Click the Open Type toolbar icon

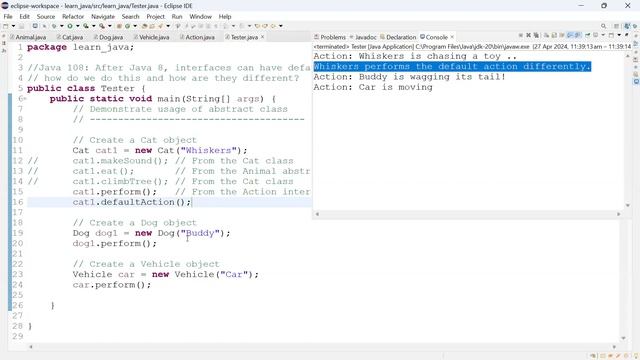point(145,26)
